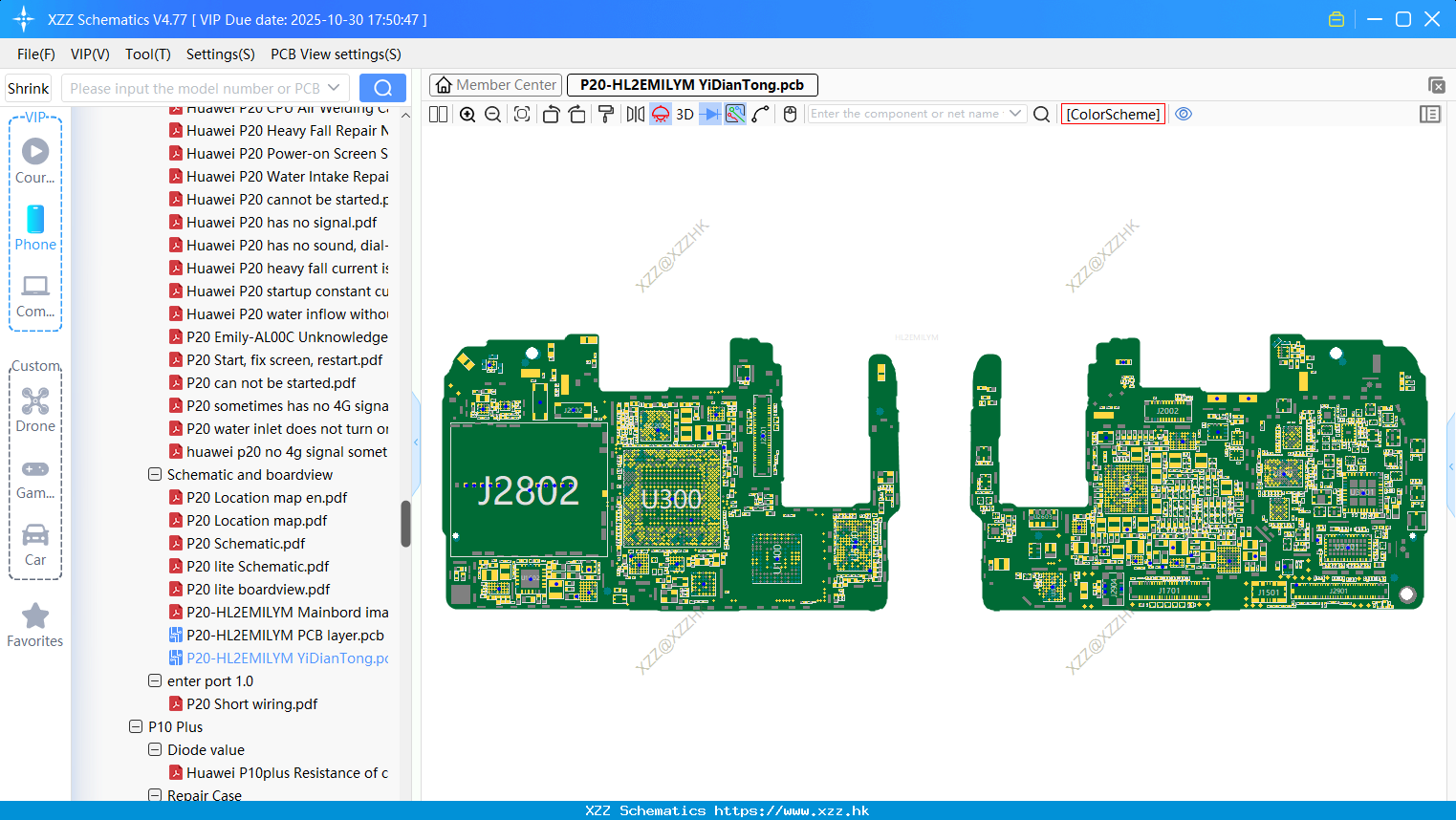1456x820 pixels.
Task: Open PCB View settings(S) menu
Action: (x=336, y=54)
